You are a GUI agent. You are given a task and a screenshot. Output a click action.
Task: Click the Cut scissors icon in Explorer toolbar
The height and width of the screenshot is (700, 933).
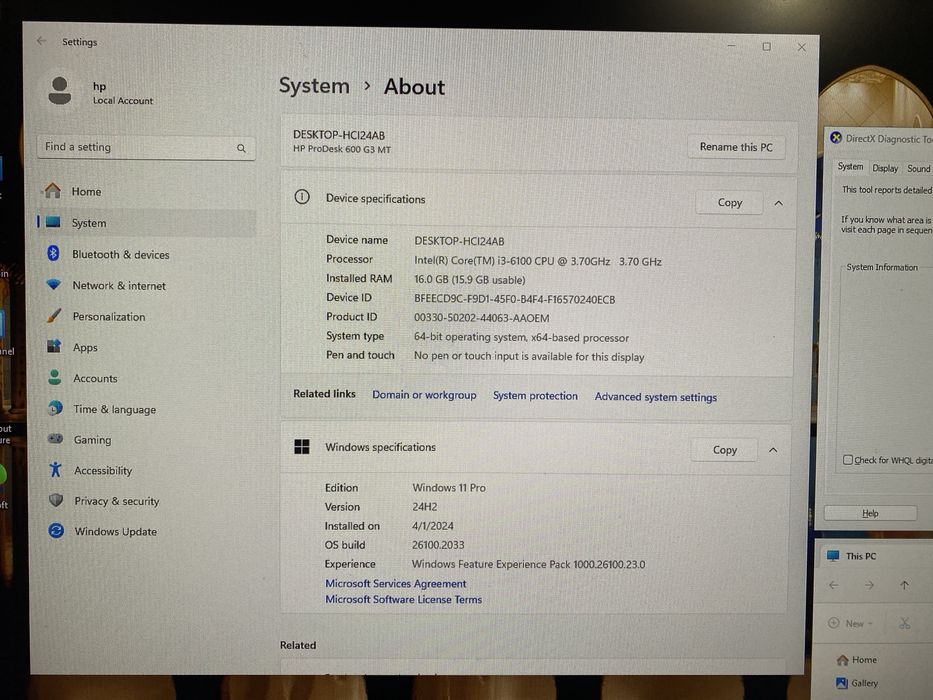904,623
